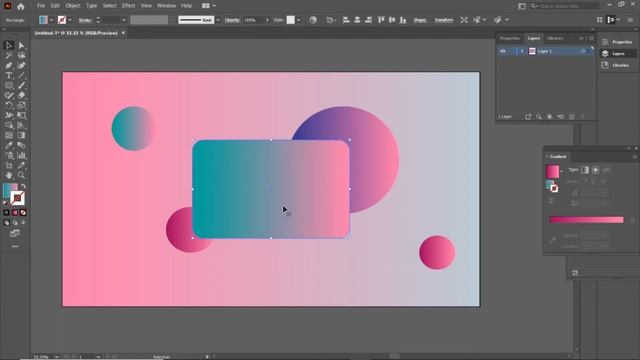Switch to the Properties tab
This screenshot has width=640, height=360.
click(x=510, y=38)
